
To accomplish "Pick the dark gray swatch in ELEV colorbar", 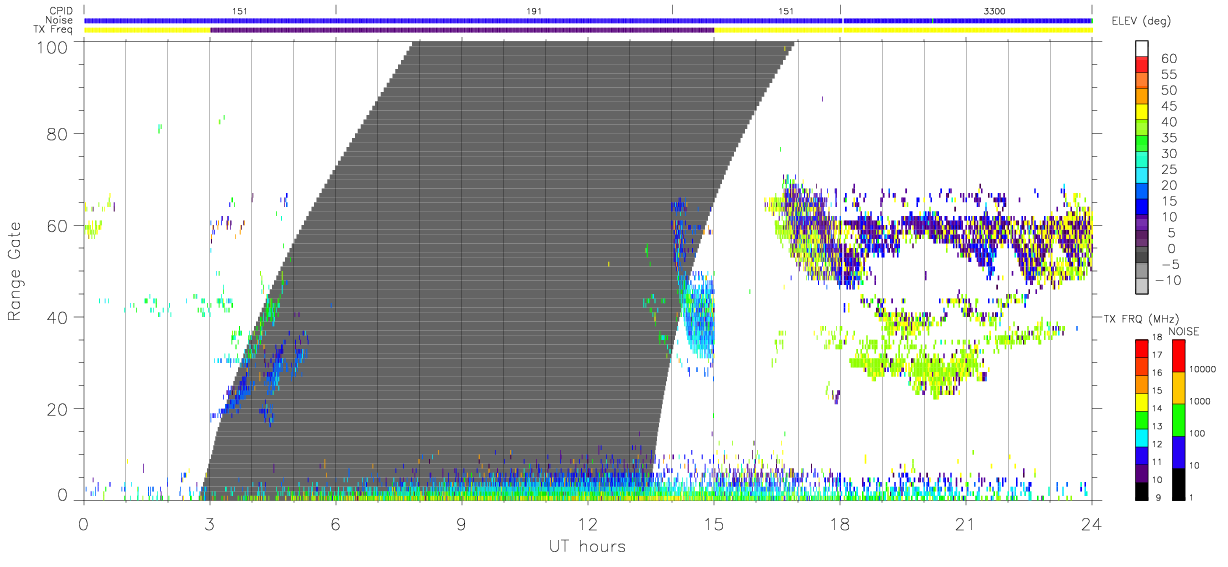I will click(1142, 256).
